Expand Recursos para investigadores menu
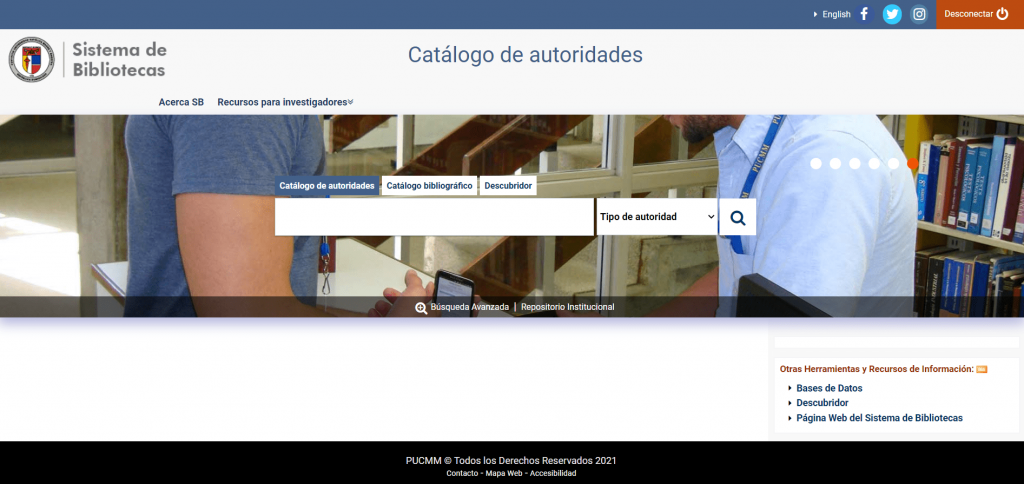The height and width of the screenshot is (484, 1024). coord(285,102)
